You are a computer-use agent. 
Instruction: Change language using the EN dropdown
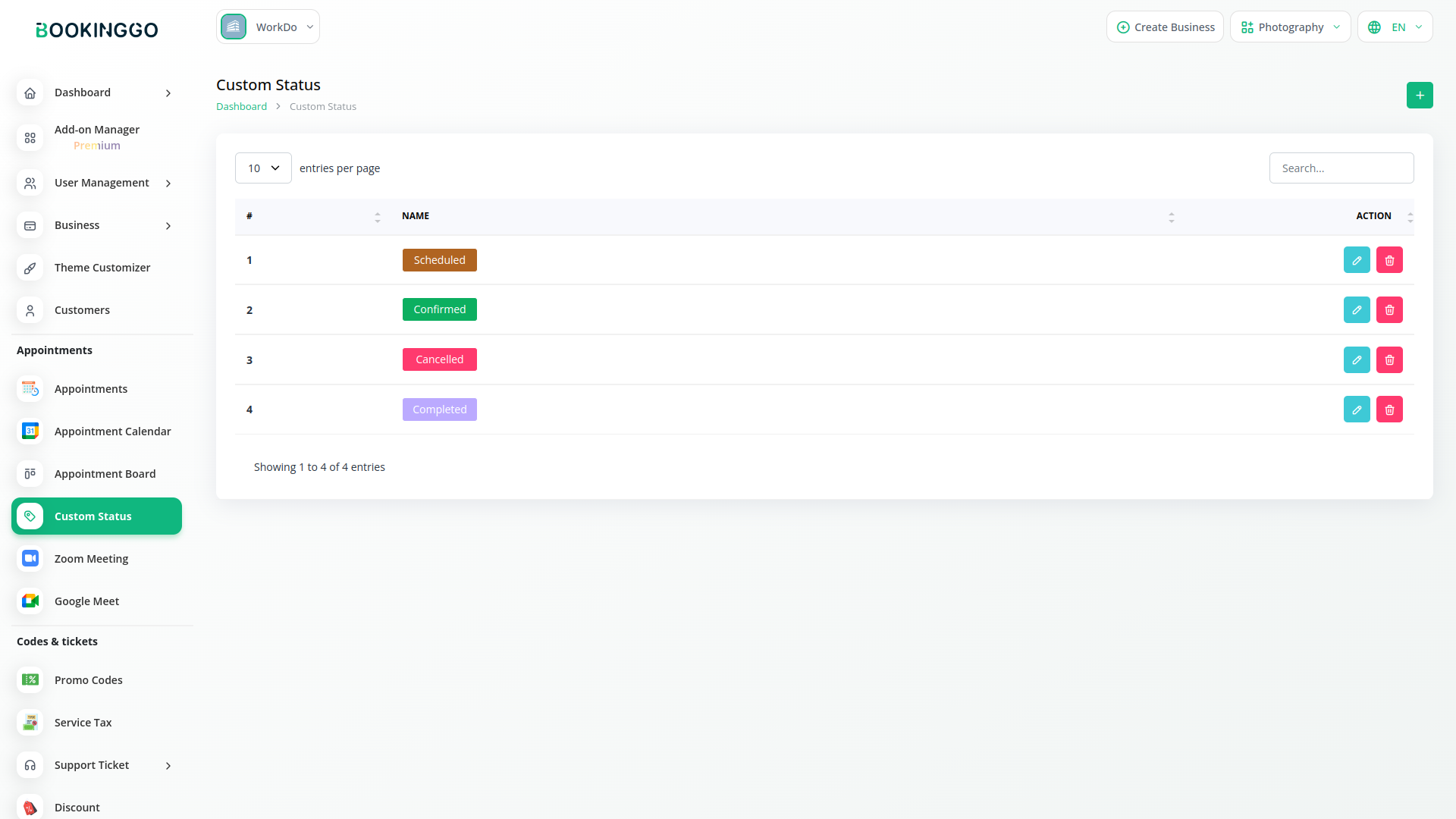[x=1395, y=27]
